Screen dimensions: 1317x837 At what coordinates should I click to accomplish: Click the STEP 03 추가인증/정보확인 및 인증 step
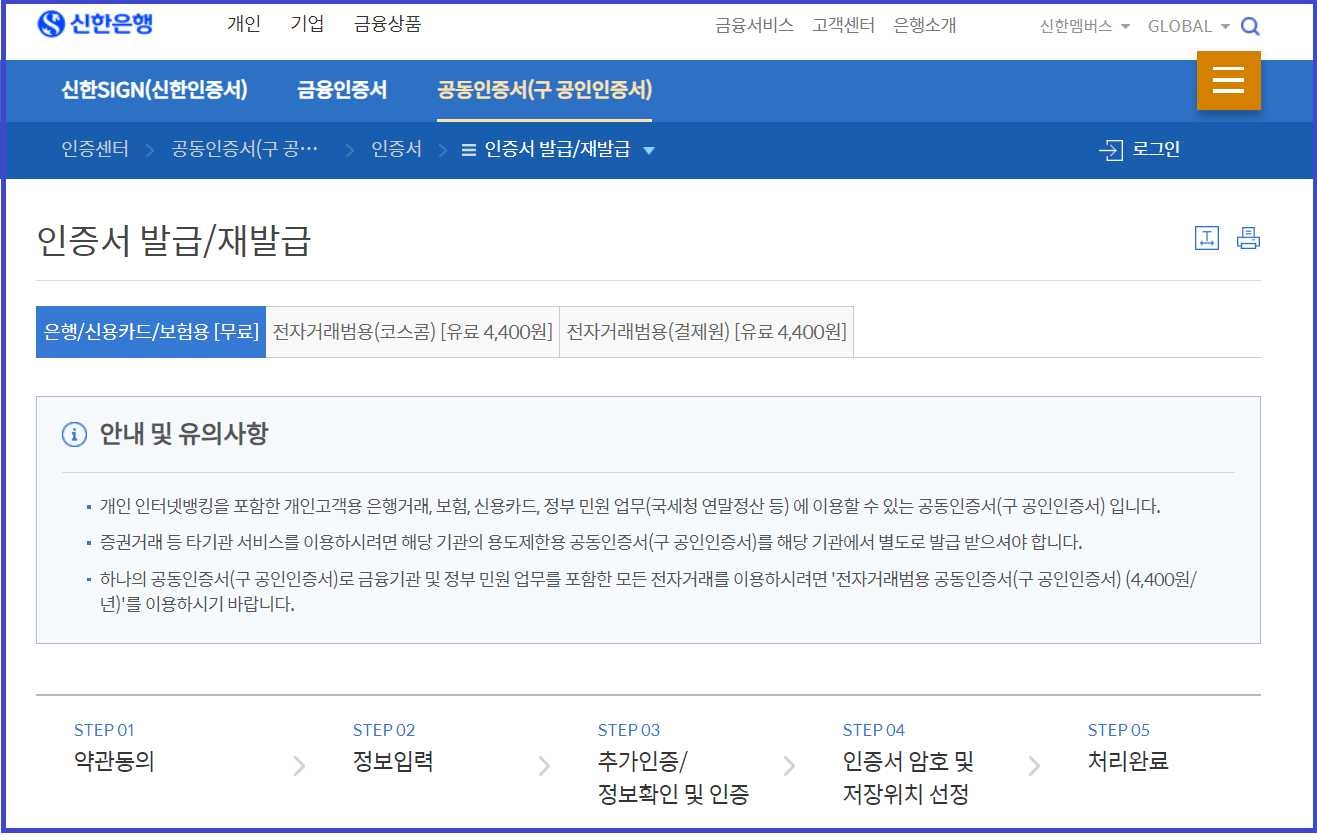click(x=673, y=765)
